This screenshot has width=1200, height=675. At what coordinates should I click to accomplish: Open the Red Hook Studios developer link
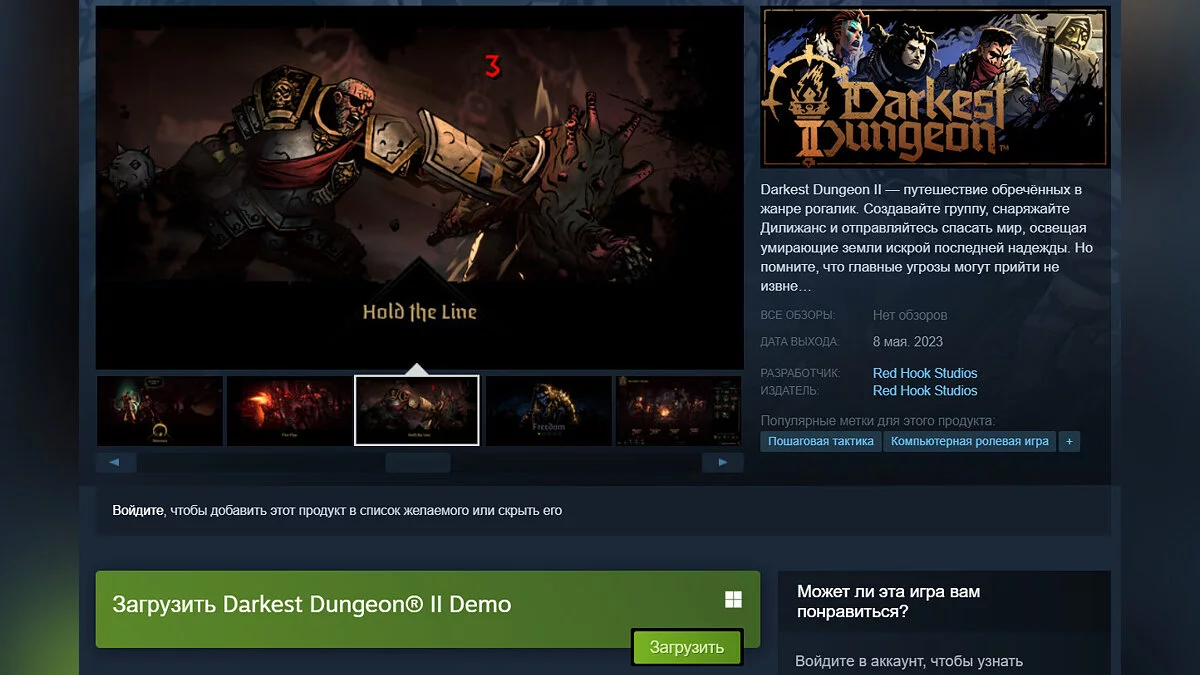pos(925,373)
